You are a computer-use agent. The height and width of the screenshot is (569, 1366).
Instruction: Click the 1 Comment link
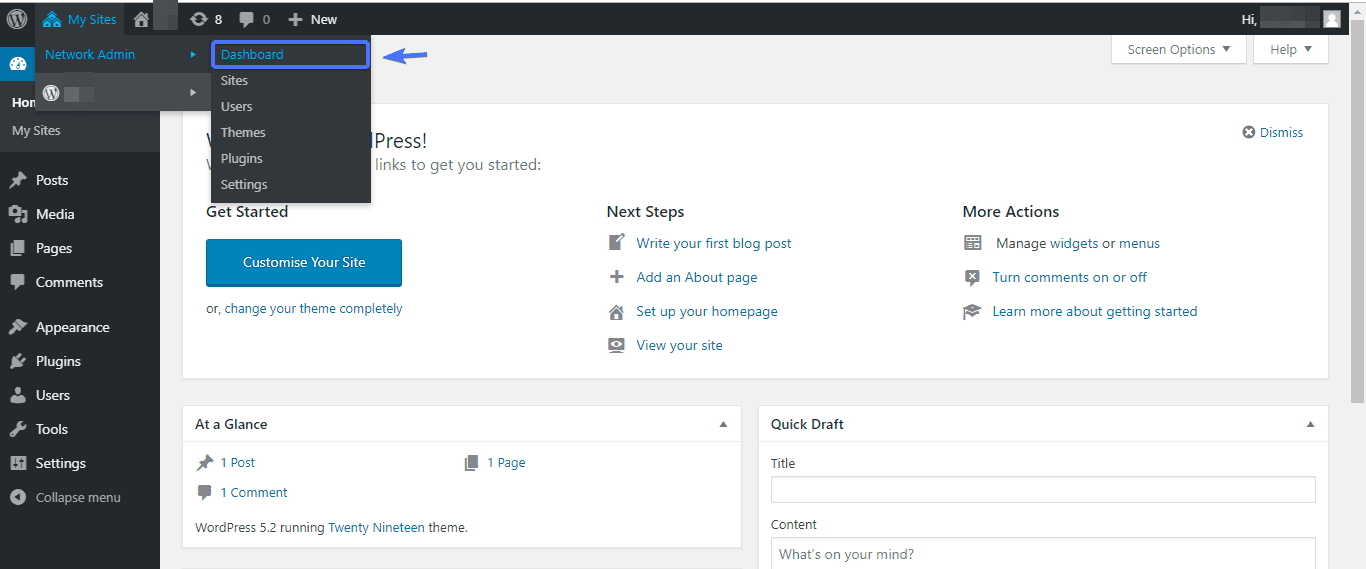(x=254, y=492)
